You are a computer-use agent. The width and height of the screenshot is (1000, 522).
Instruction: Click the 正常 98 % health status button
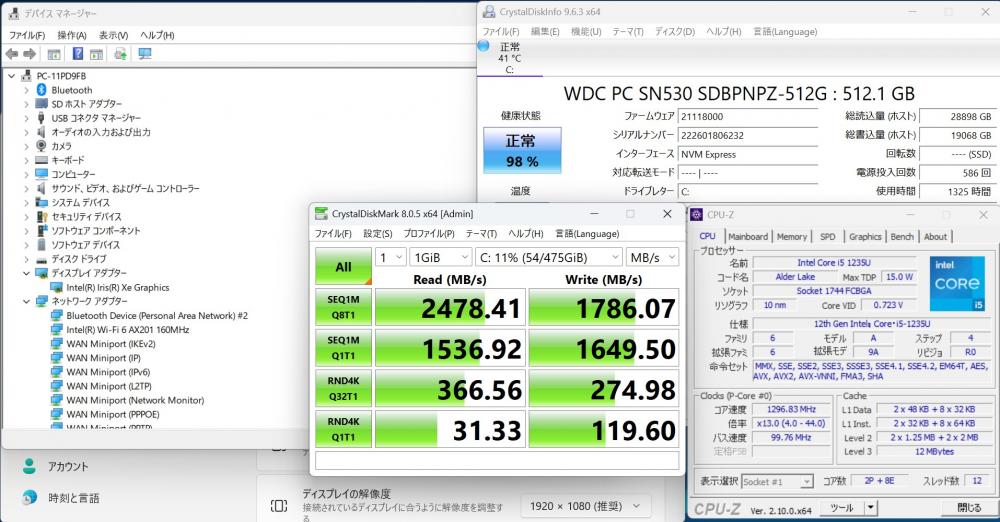click(x=522, y=151)
